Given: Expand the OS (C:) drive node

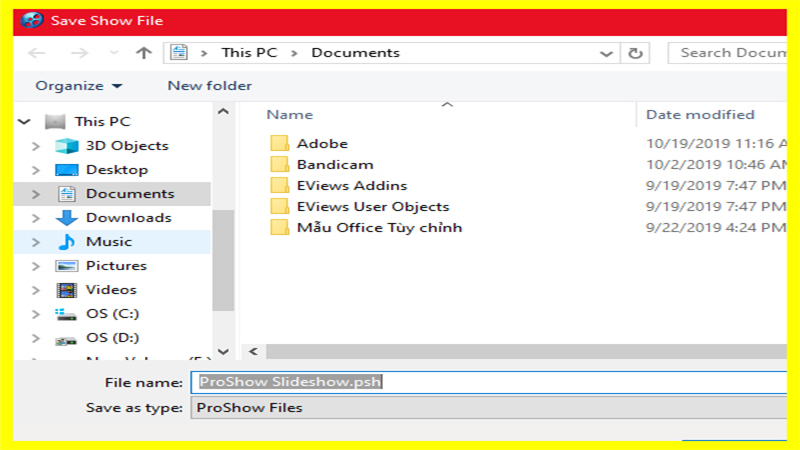Looking at the screenshot, I should coord(35,314).
